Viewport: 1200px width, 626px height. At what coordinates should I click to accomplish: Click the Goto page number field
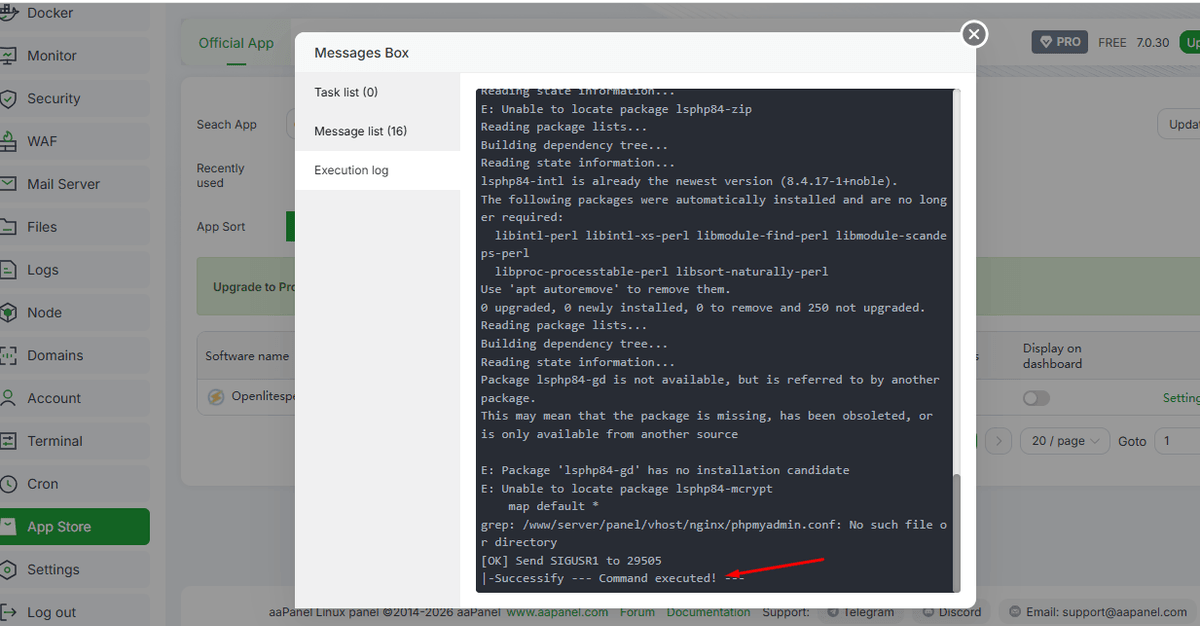click(1176, 441)
